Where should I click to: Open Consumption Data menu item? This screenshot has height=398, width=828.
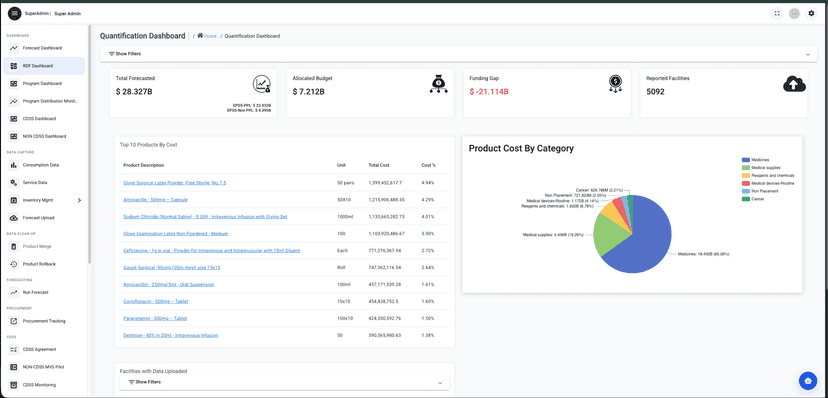click(41, 165)
